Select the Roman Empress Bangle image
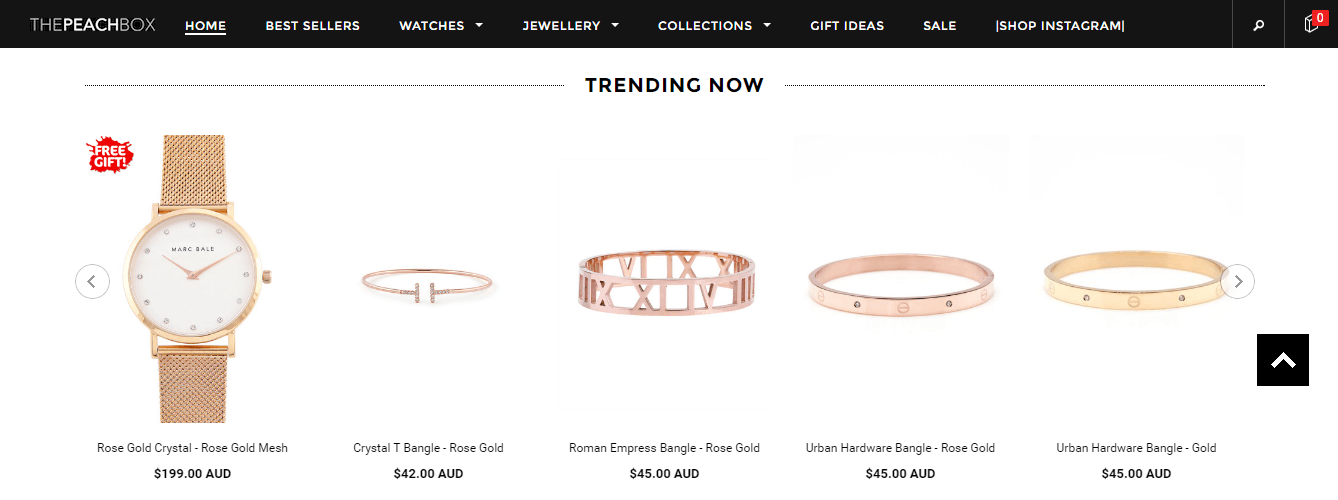The width and height of the screenshot is (1338, 500). click(x=665, y=283)
